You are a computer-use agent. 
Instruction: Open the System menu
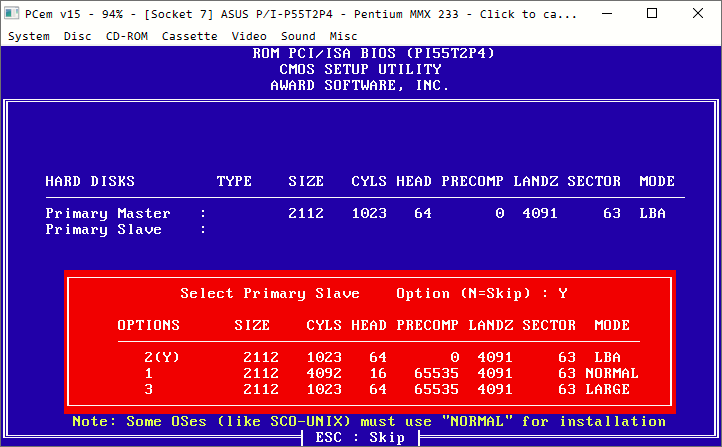pyautogui.click(x=29, y=36)
